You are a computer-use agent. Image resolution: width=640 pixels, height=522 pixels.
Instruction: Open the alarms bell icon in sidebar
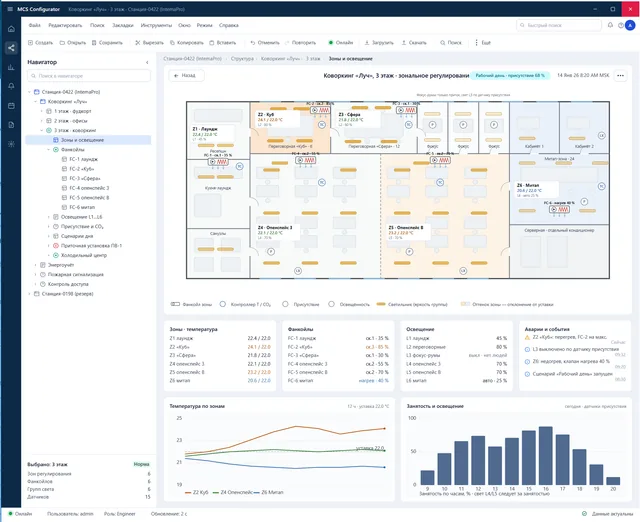(11, 86)
